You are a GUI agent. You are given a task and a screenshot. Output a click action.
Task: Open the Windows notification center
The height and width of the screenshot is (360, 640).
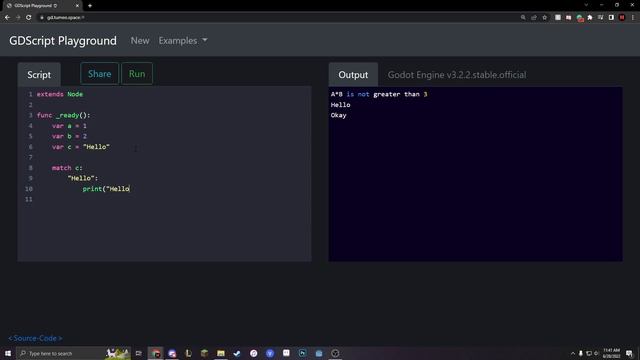629,353
